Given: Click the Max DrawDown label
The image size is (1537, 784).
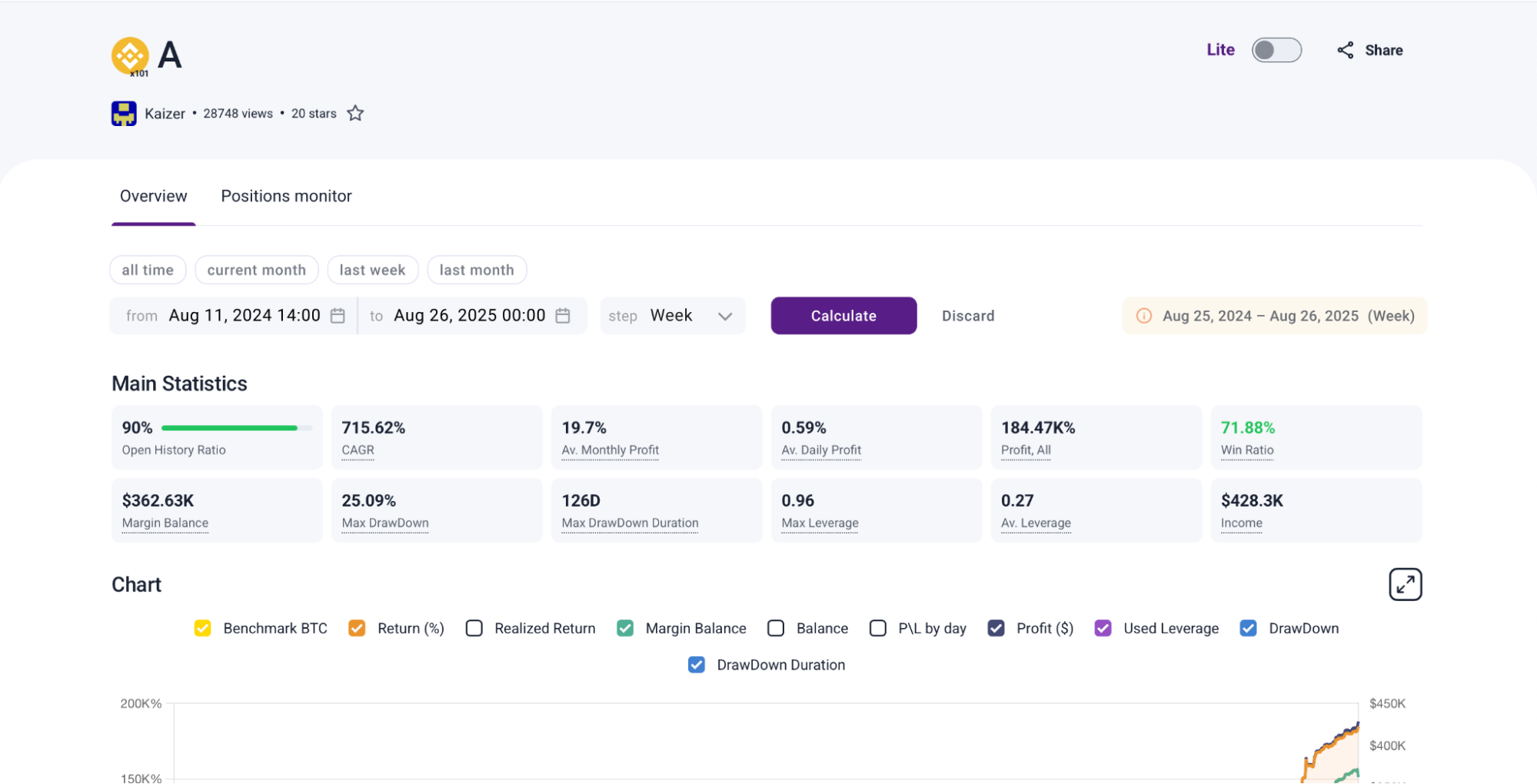Looking at the screenshot, I should [x=385, y=523].
